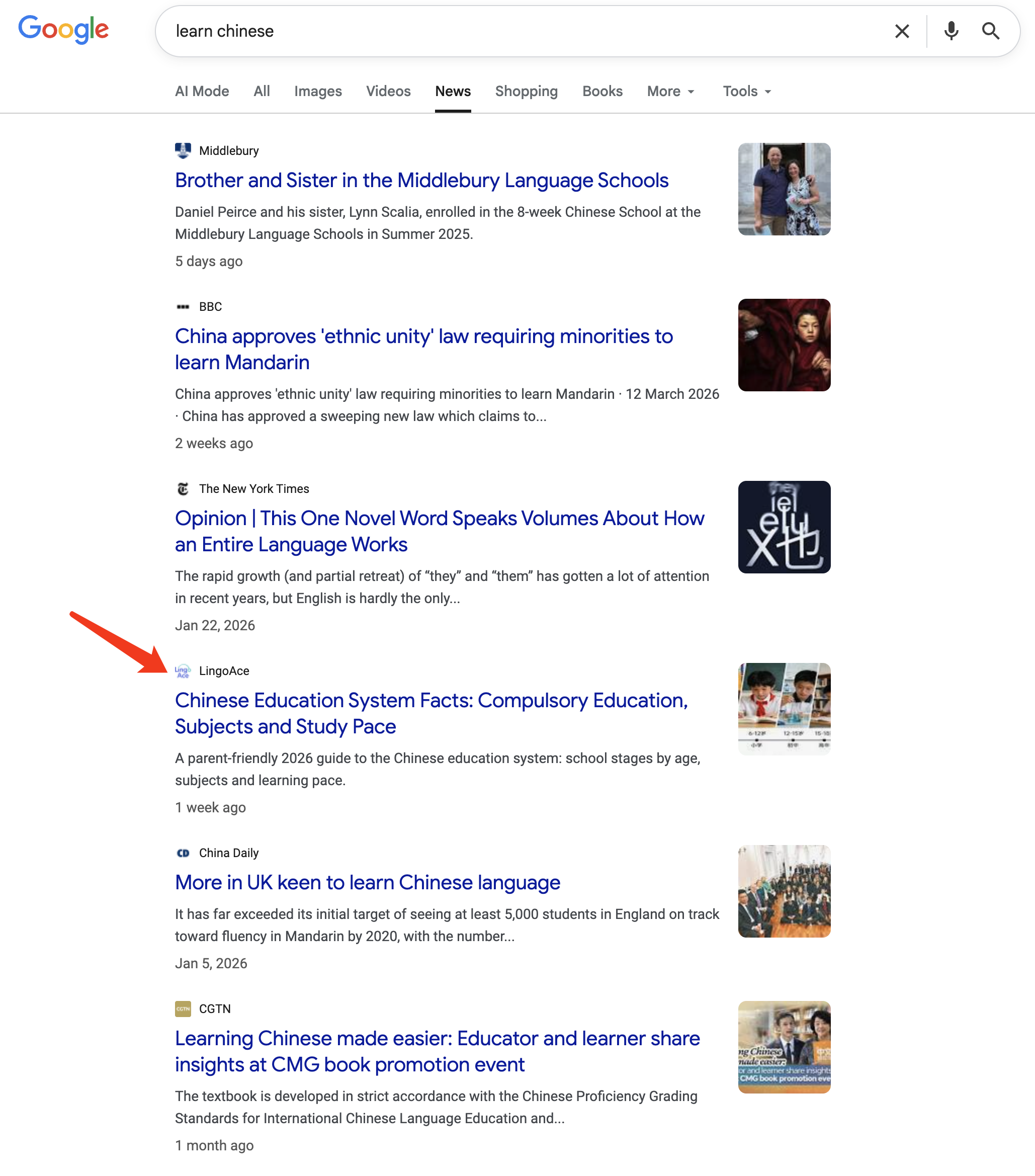Image resolution: width=1035 pixels, height=1176 pixels.
Task: Click the 'BBC' source name
Action: (x=211, y=307)
